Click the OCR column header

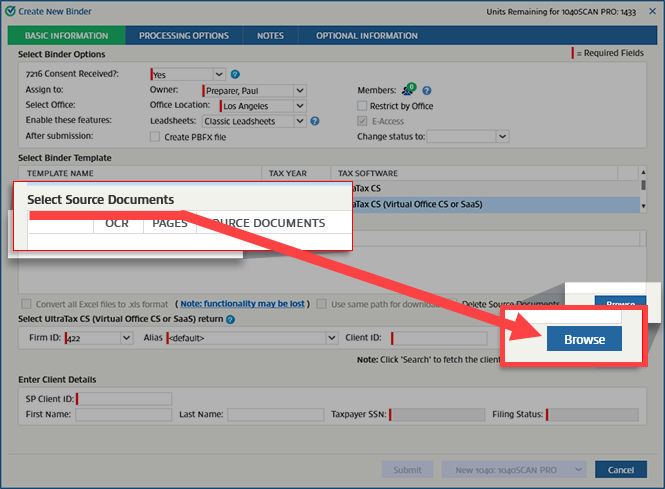pyautogui.click(x=117, y=223)
